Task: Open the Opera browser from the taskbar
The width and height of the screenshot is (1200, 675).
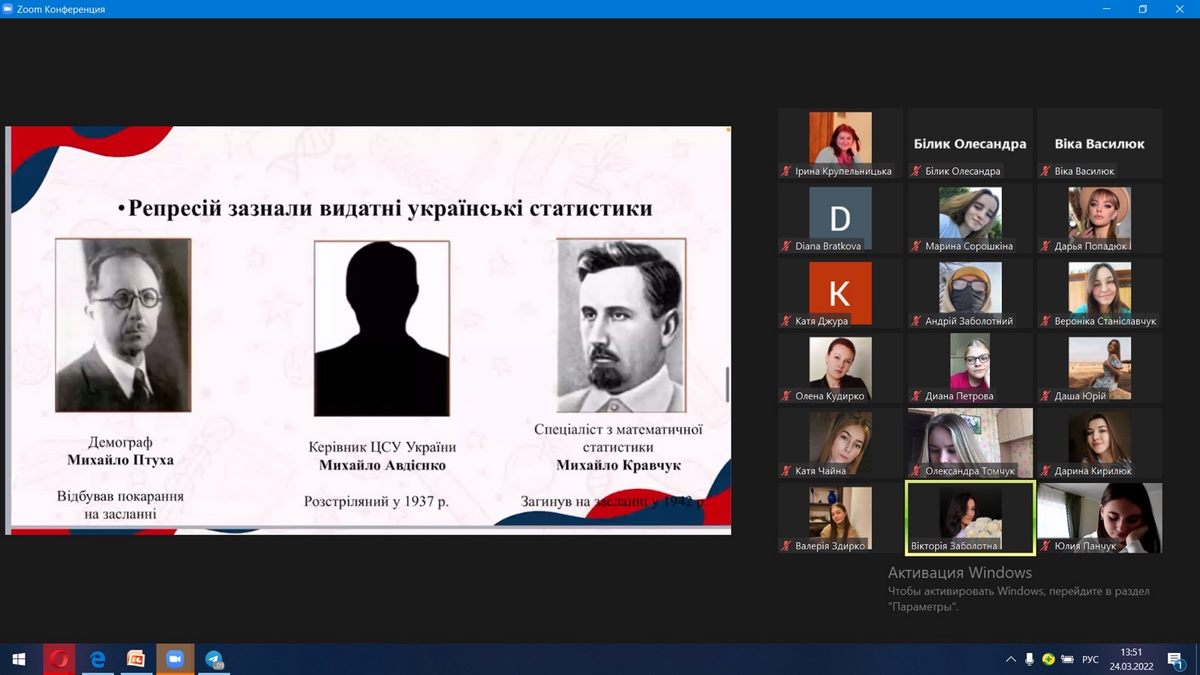Action: click(x=59, y=659)
